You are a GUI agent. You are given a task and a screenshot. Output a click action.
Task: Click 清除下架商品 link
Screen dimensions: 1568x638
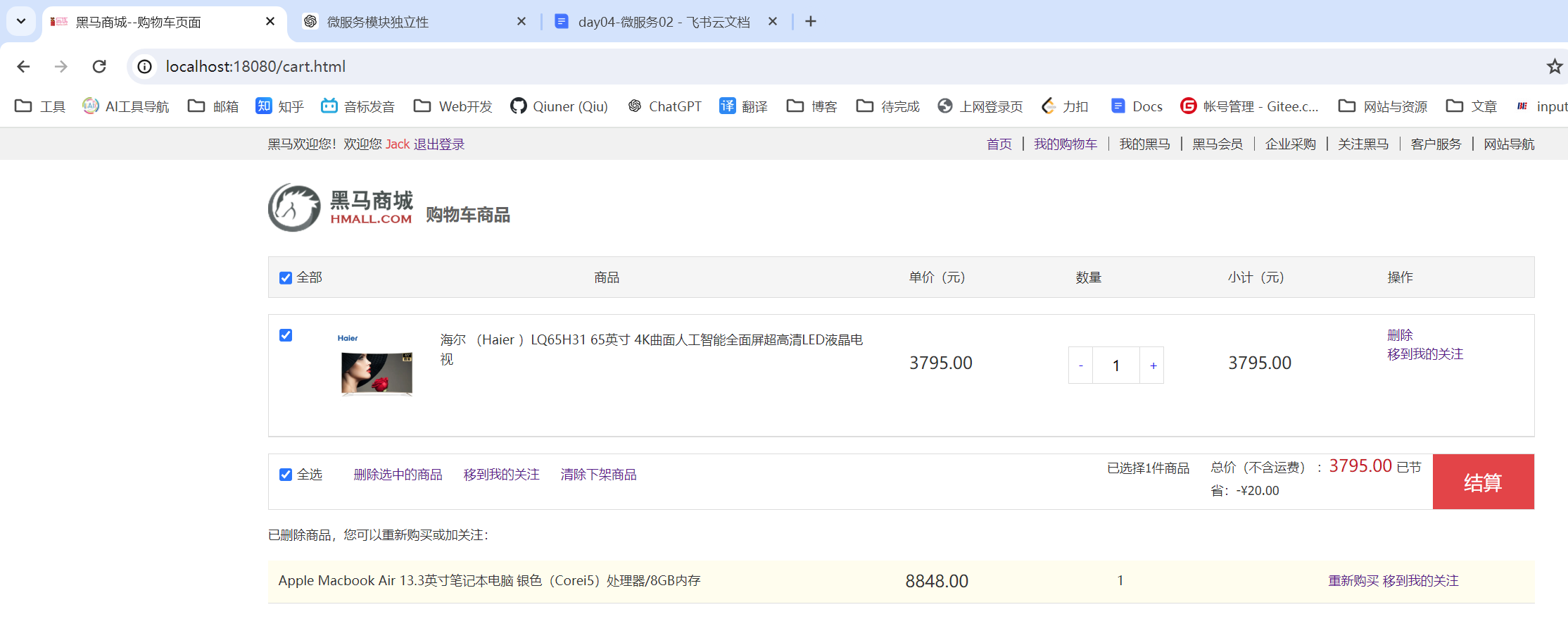[x=599, y=475]
